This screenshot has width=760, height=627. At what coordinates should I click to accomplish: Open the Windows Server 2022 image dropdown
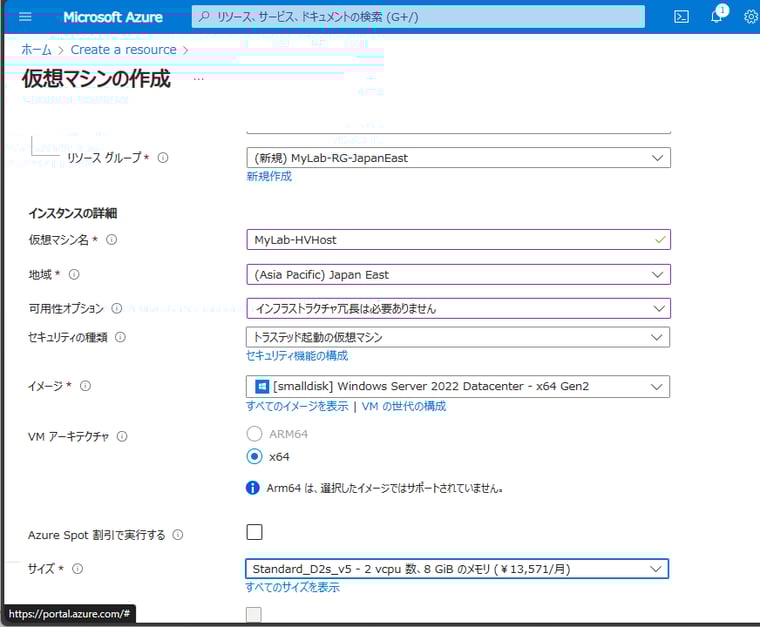458,386
